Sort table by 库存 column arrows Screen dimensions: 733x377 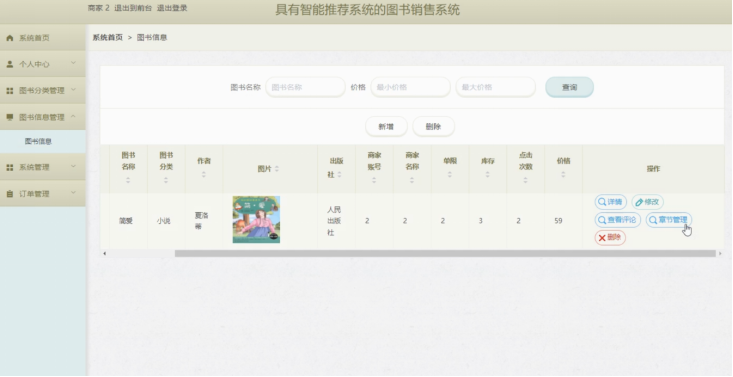[488, 174]
